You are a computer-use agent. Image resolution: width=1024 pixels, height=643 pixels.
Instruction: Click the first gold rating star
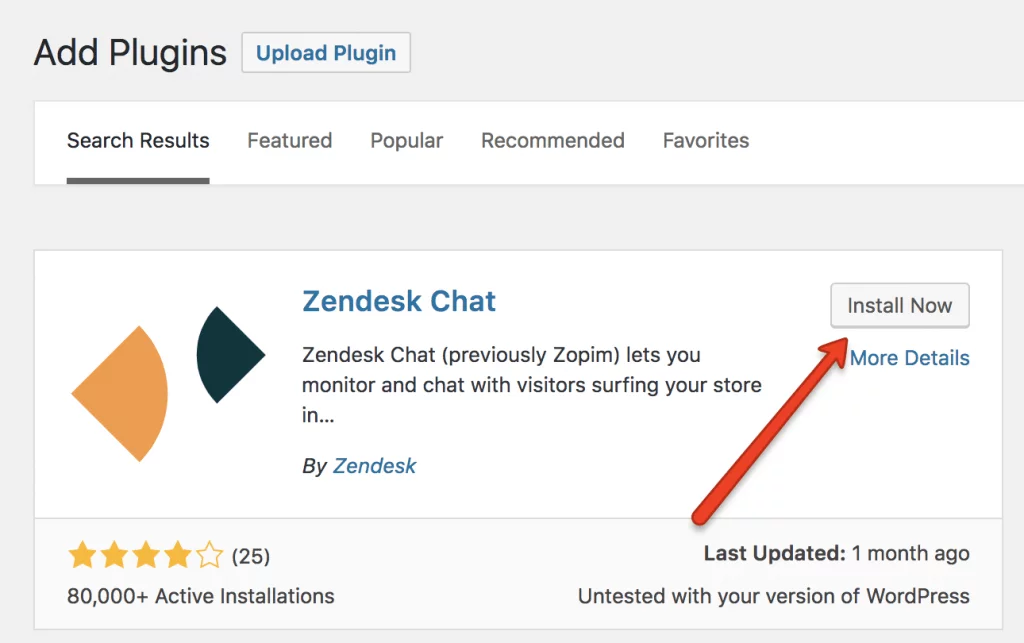[x=81, y=556]
